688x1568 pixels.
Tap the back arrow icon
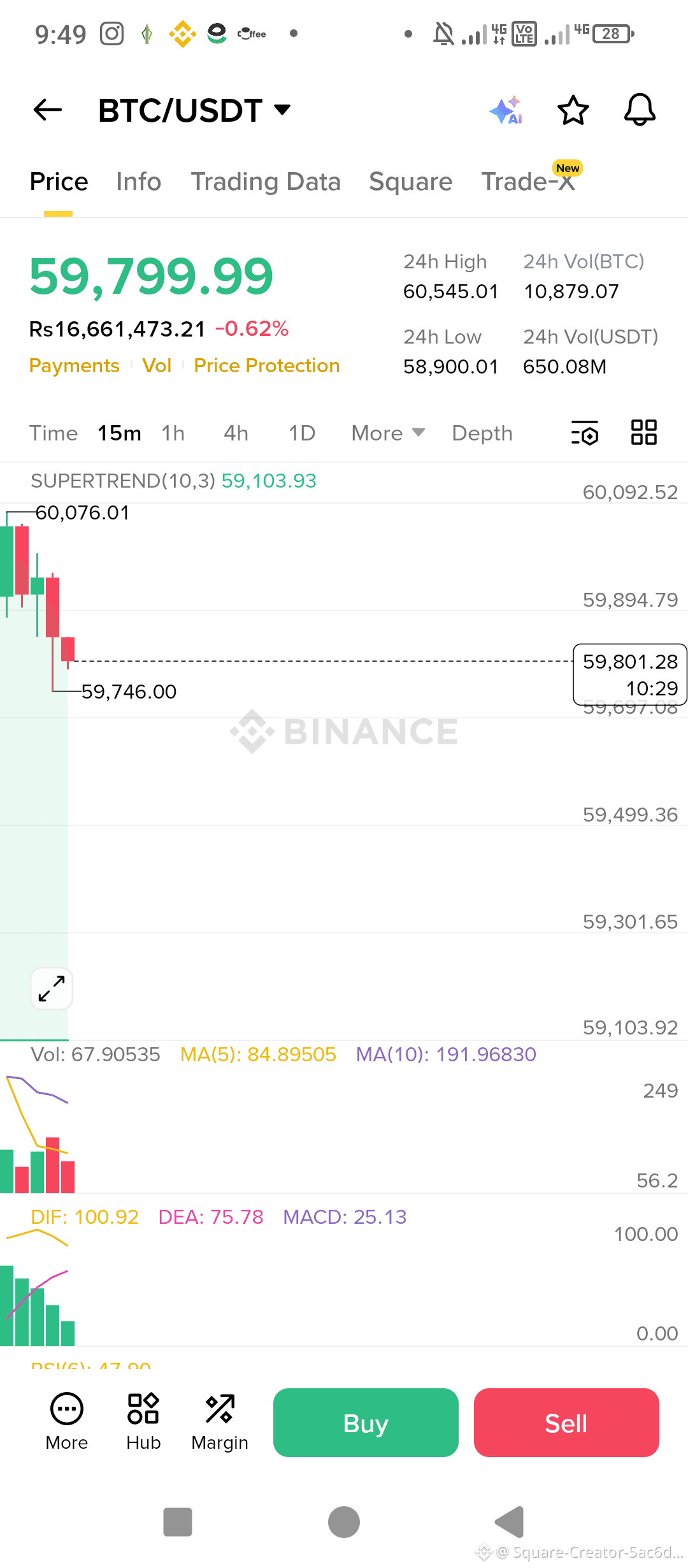(48, 110)
